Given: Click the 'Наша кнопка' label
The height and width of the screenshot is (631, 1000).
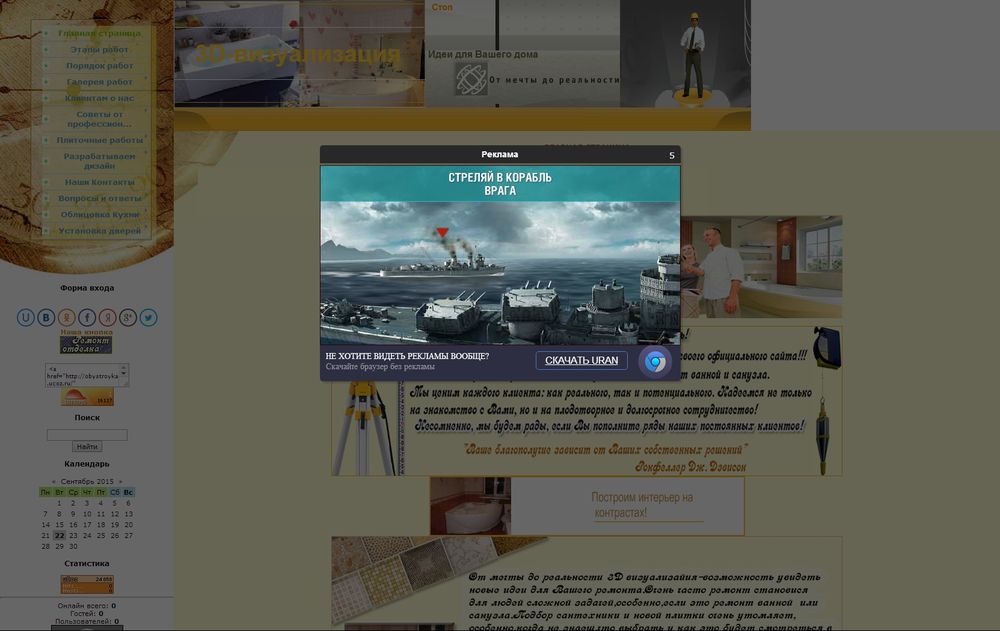Looking at the screenshot, I should point(87,332).
